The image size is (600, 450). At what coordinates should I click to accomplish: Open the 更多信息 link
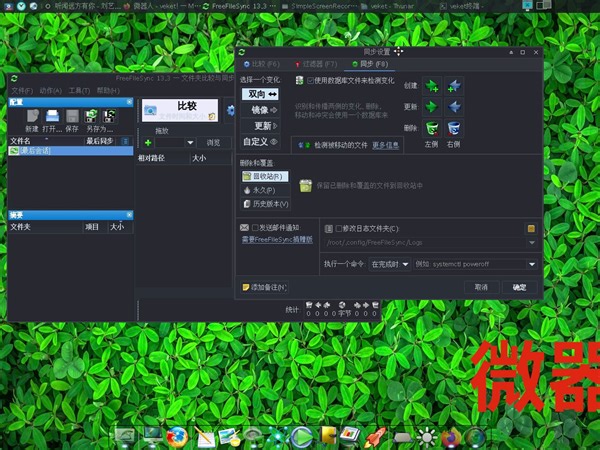pyautogui.click(x=385, y=145)
